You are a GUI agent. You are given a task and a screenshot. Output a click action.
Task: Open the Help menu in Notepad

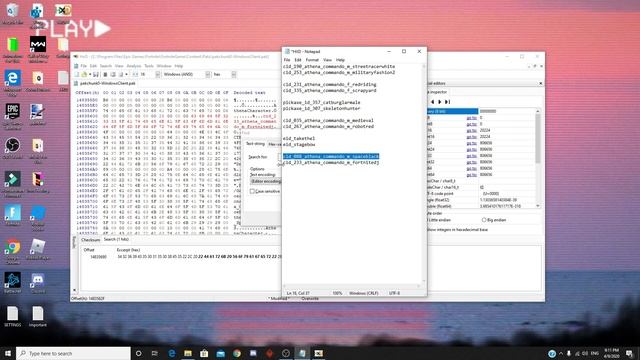(x=340, y=60)
